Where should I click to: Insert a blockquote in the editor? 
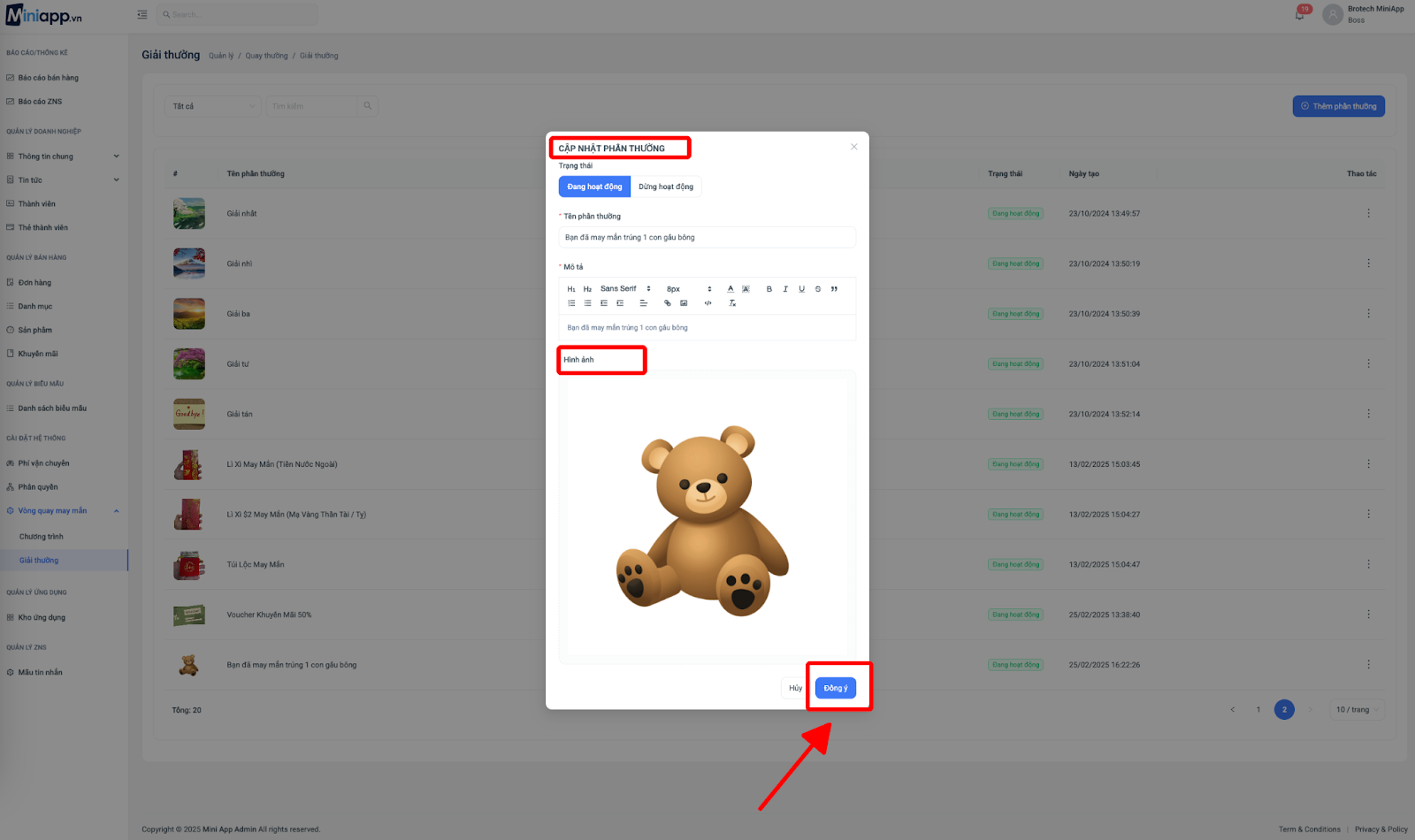[x=834, y=289]
